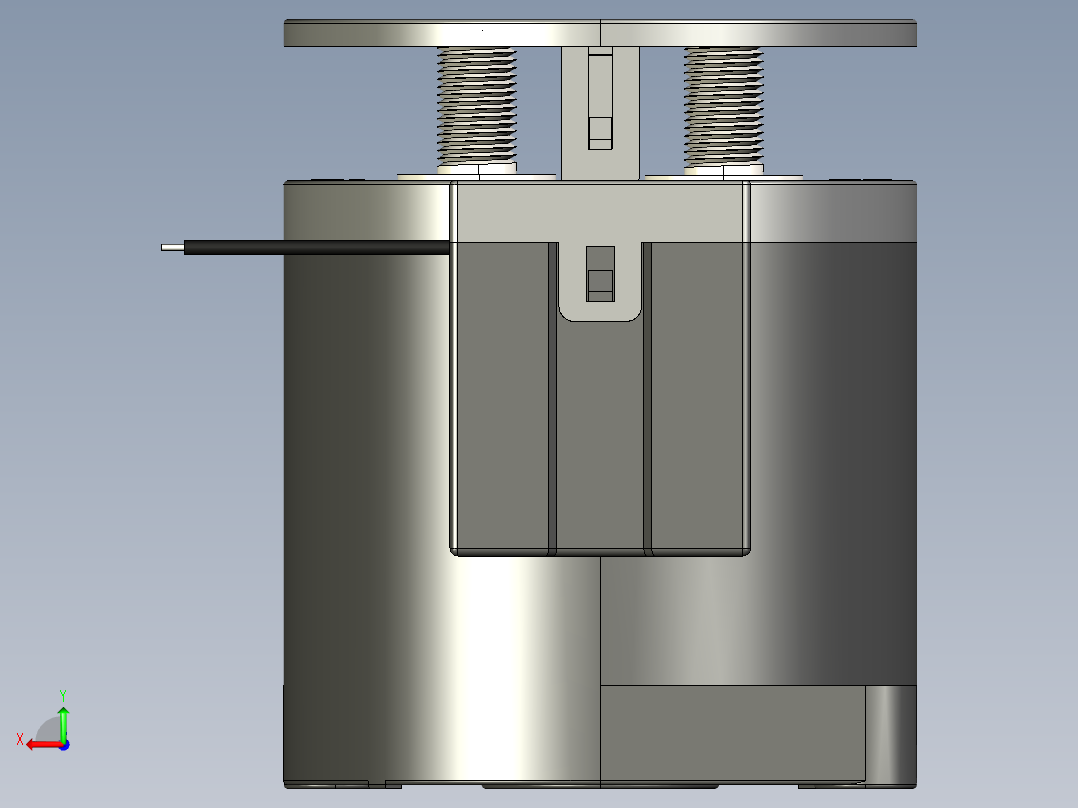Click the blue Z axis dot on the triad
Image resolution: width=1078 pixels, height=808 pixels.
65,745
